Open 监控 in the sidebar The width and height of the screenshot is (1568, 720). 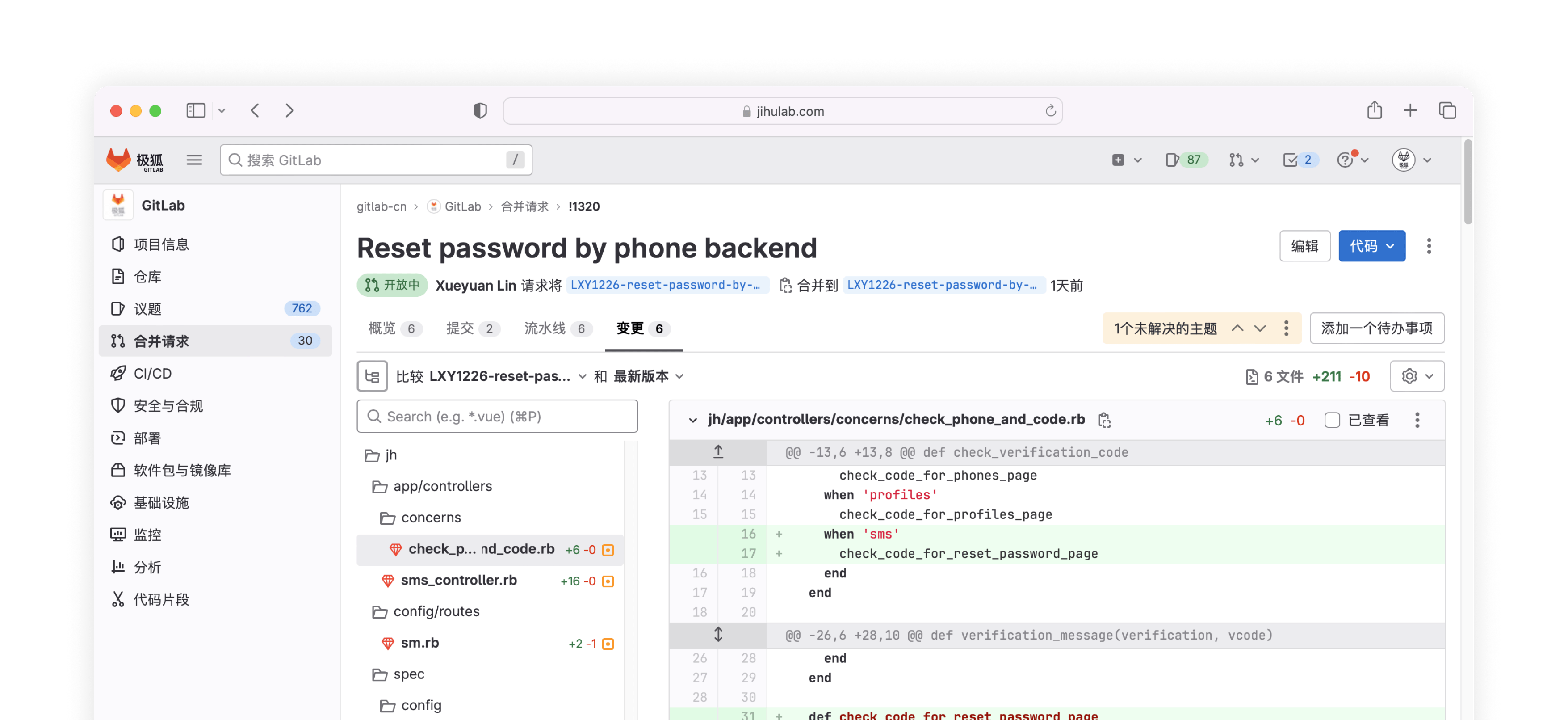coord(215,535)
